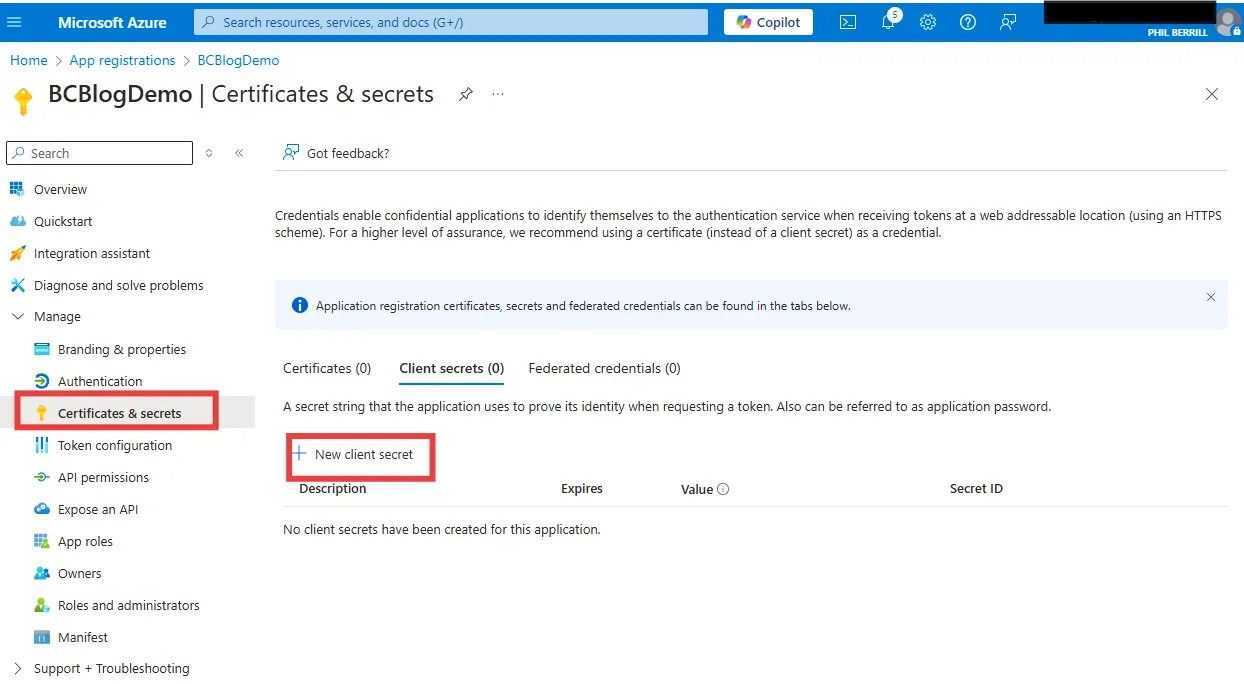
Task: Click the sidebar Search field
Action: point(99,153)
